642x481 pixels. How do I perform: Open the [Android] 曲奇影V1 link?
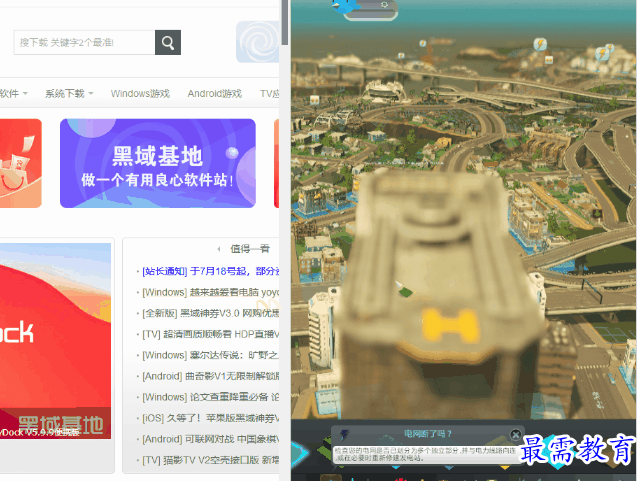(210, 376)
